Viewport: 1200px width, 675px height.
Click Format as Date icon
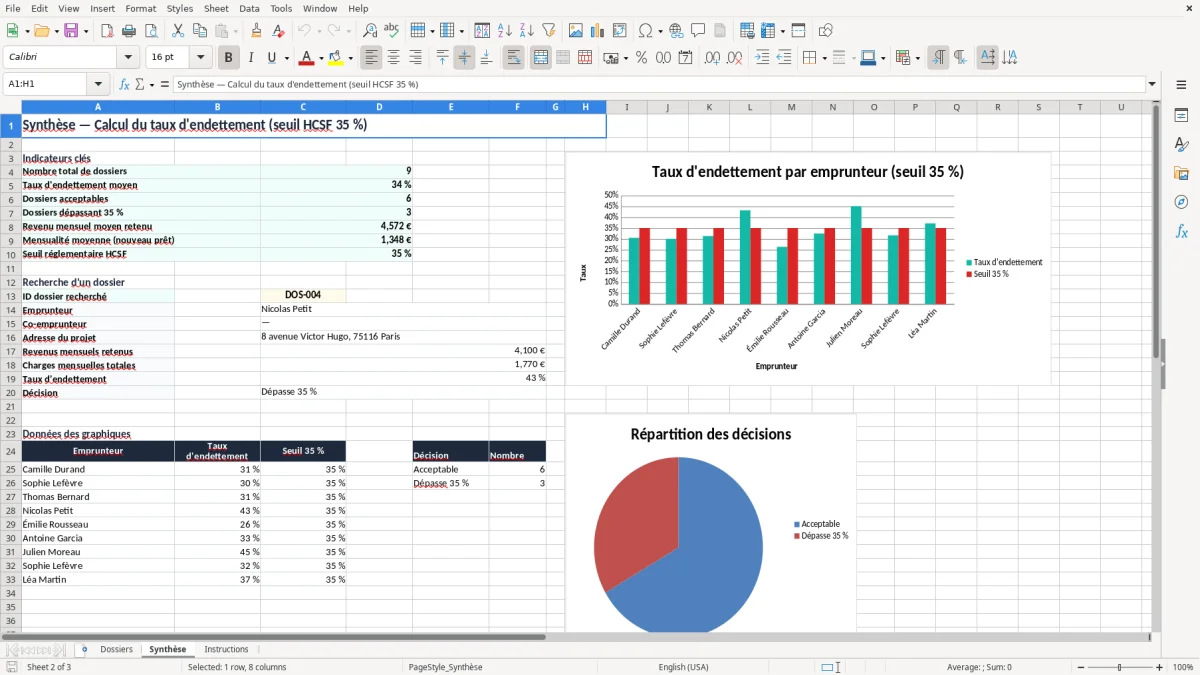pyautogui.click(x=686, y=58)
